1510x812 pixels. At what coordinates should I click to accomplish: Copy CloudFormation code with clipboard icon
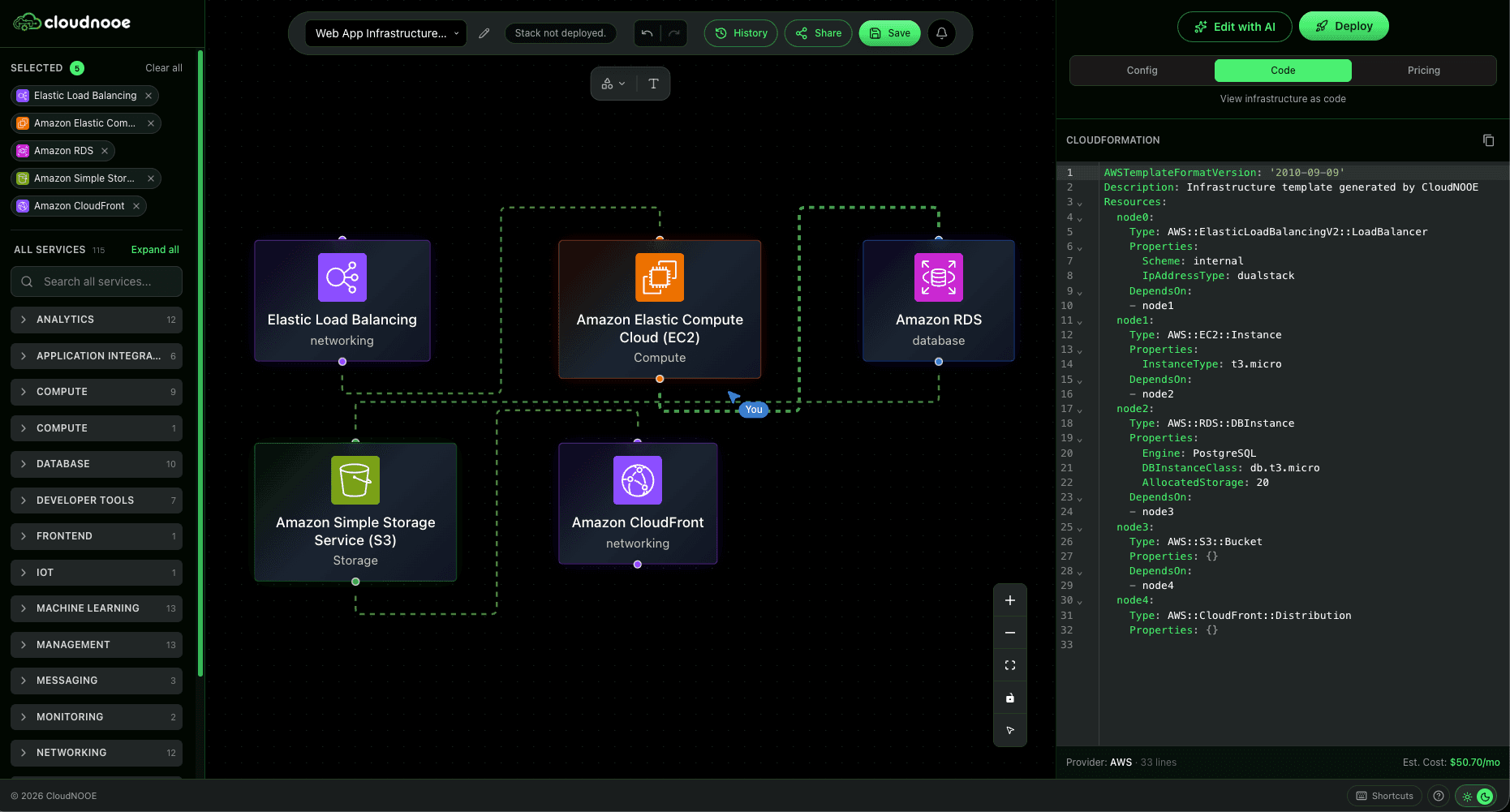click(1488, 140)
